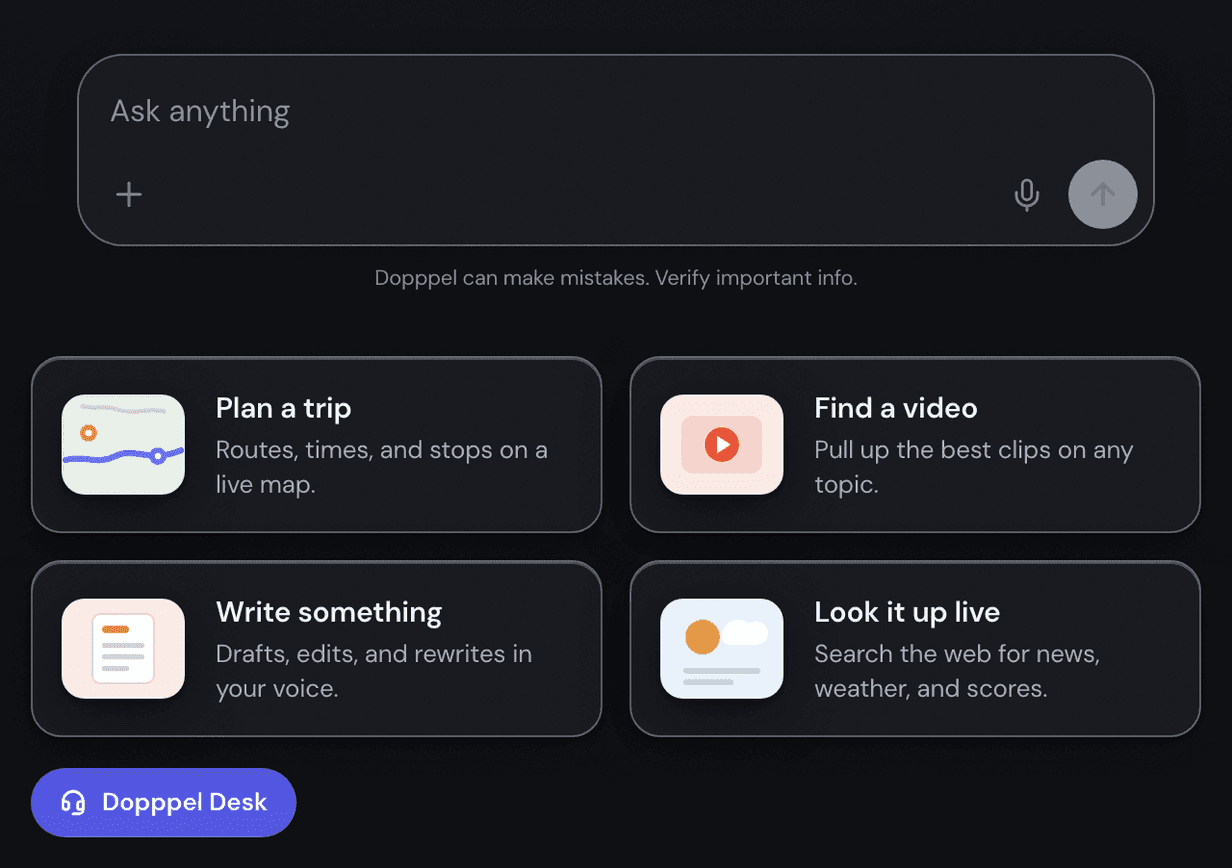Click 'Dopppel can make mistakes' disclaimer text
This screenshot has height=868, width=1232.
(616, 278)
